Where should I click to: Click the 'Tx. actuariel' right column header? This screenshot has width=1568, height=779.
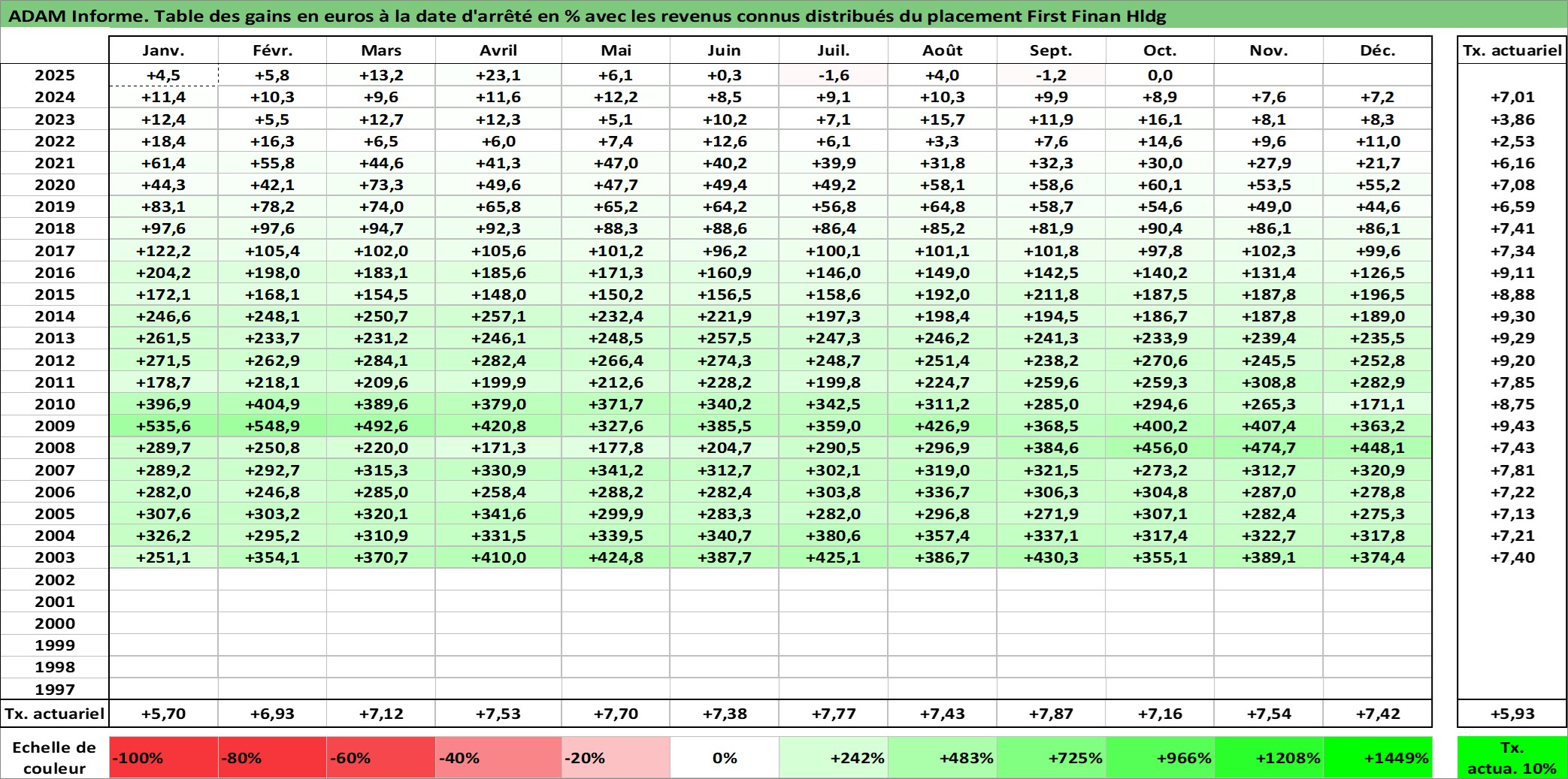(x=1512, y=50)
